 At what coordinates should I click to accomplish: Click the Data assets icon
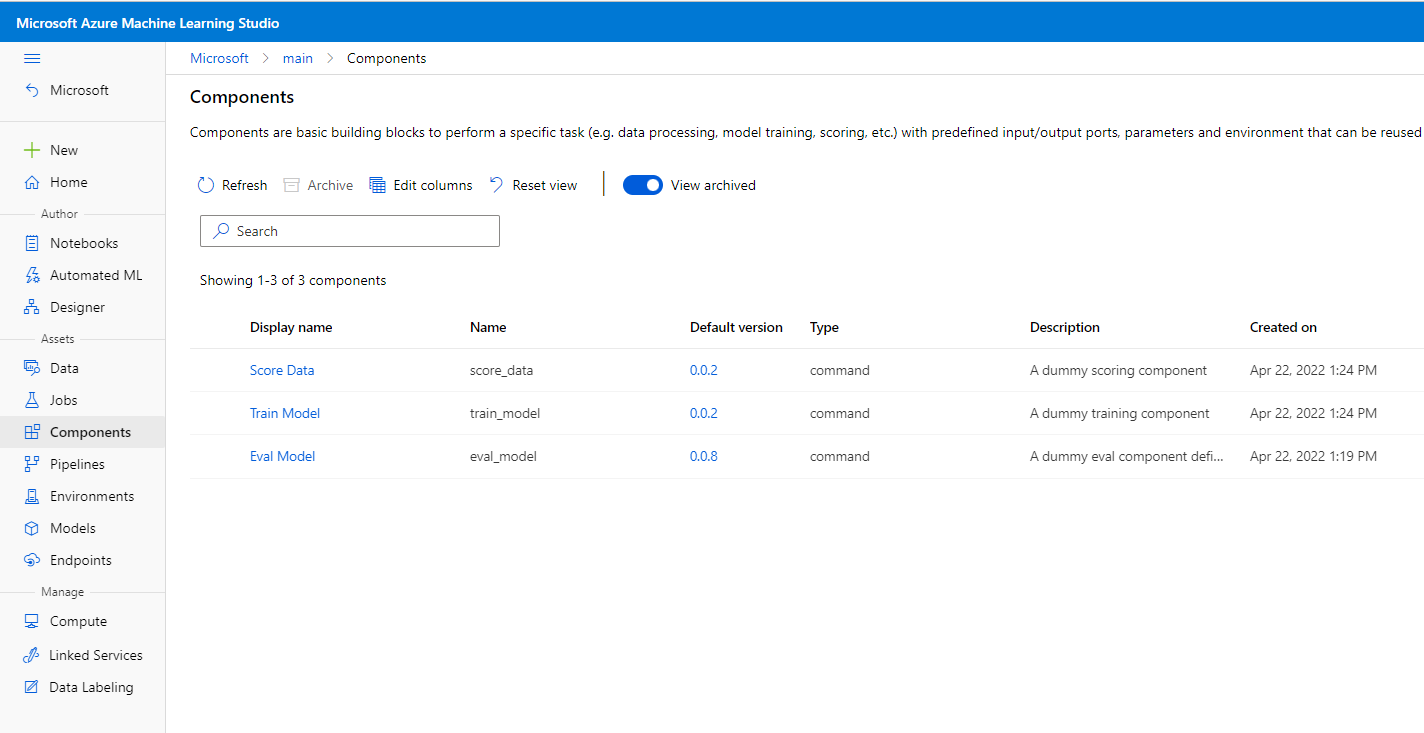tap(32, 368)
